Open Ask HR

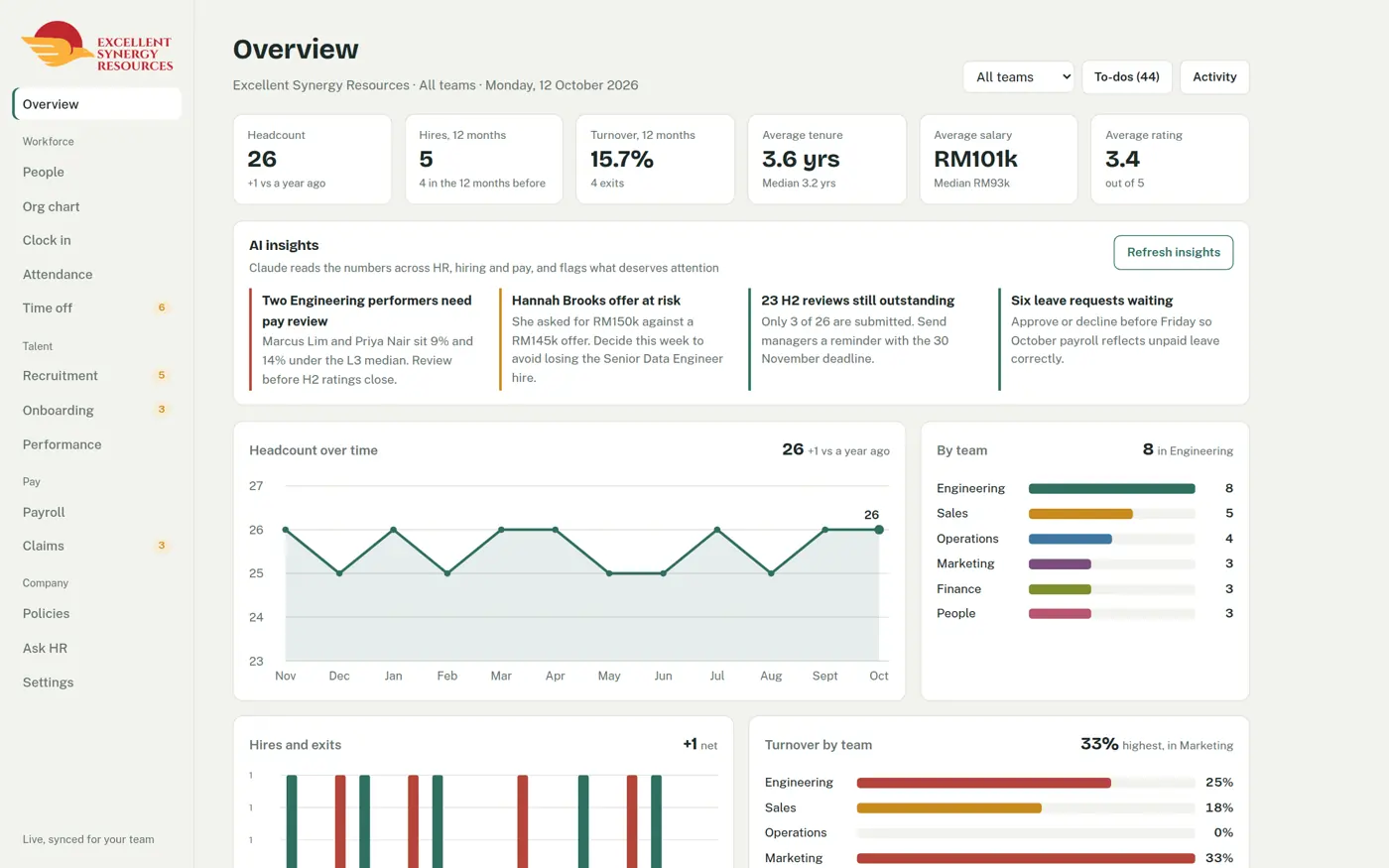(97, 648)
